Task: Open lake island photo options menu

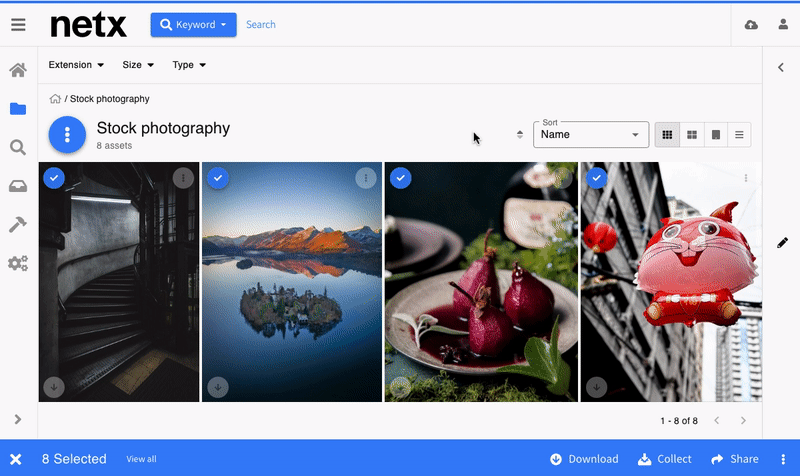Action: 366,178
